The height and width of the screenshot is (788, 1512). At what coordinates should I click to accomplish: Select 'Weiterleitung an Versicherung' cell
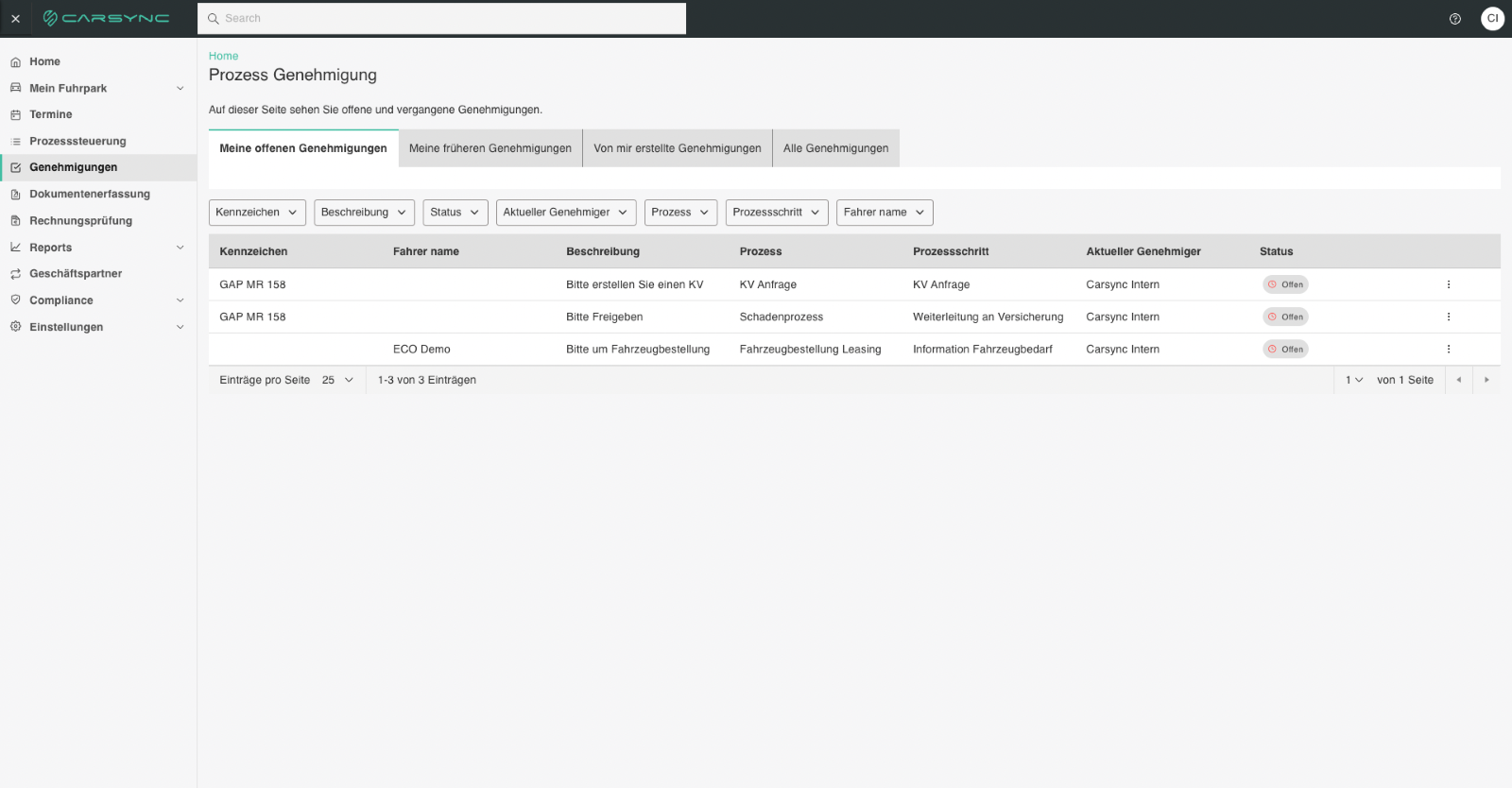988,317
